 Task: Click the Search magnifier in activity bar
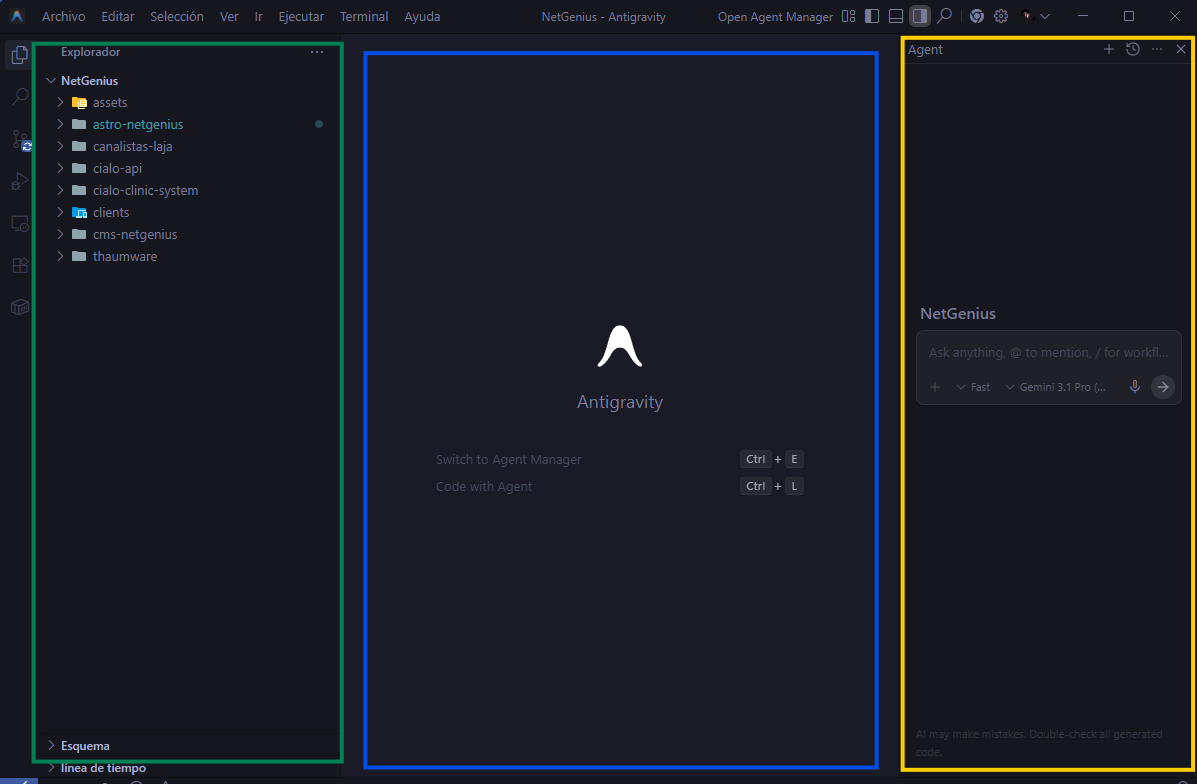[x=19, y=97]
